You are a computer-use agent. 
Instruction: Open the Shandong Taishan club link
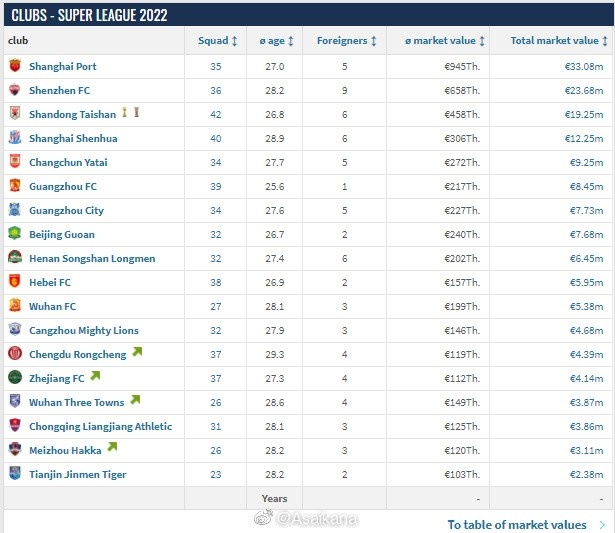[x=73, y=115]
